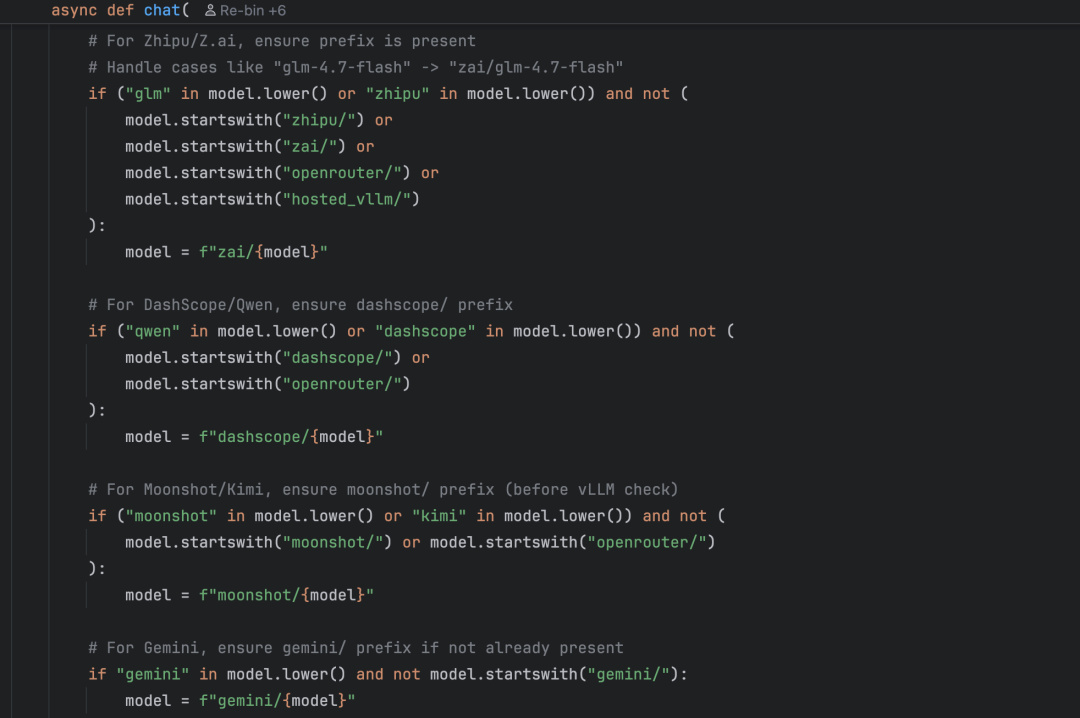1080x718 pixels.
Task: Click the line model.startswith("hosted_vllm/")
Action: pos(272,199)
